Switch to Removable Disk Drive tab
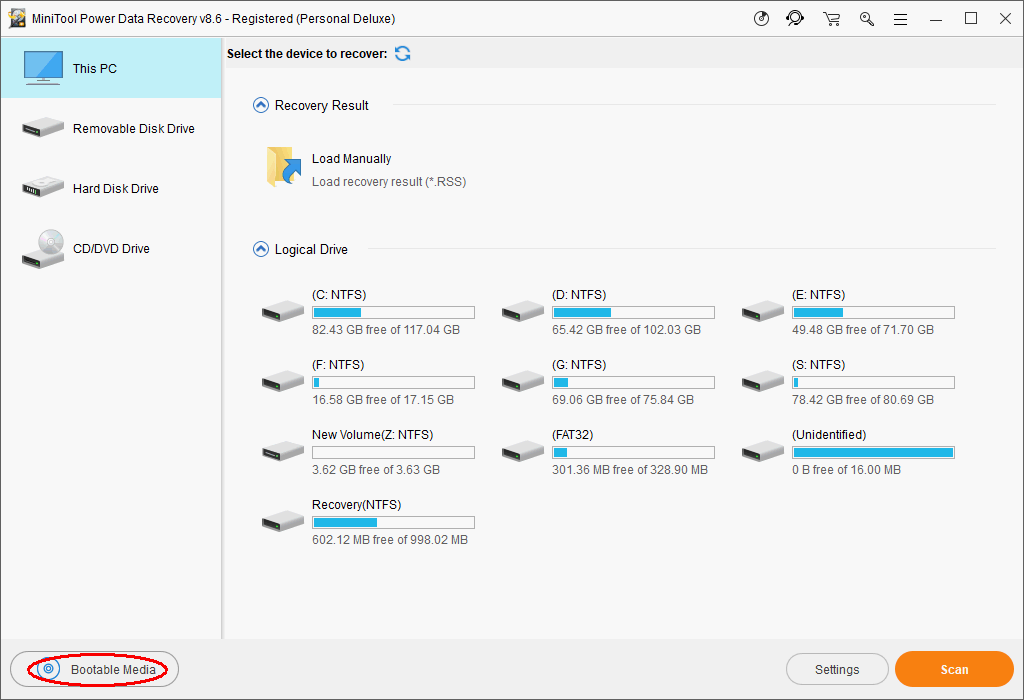The height and width of the screenshot is (700, 1024). tap(111, 128)
